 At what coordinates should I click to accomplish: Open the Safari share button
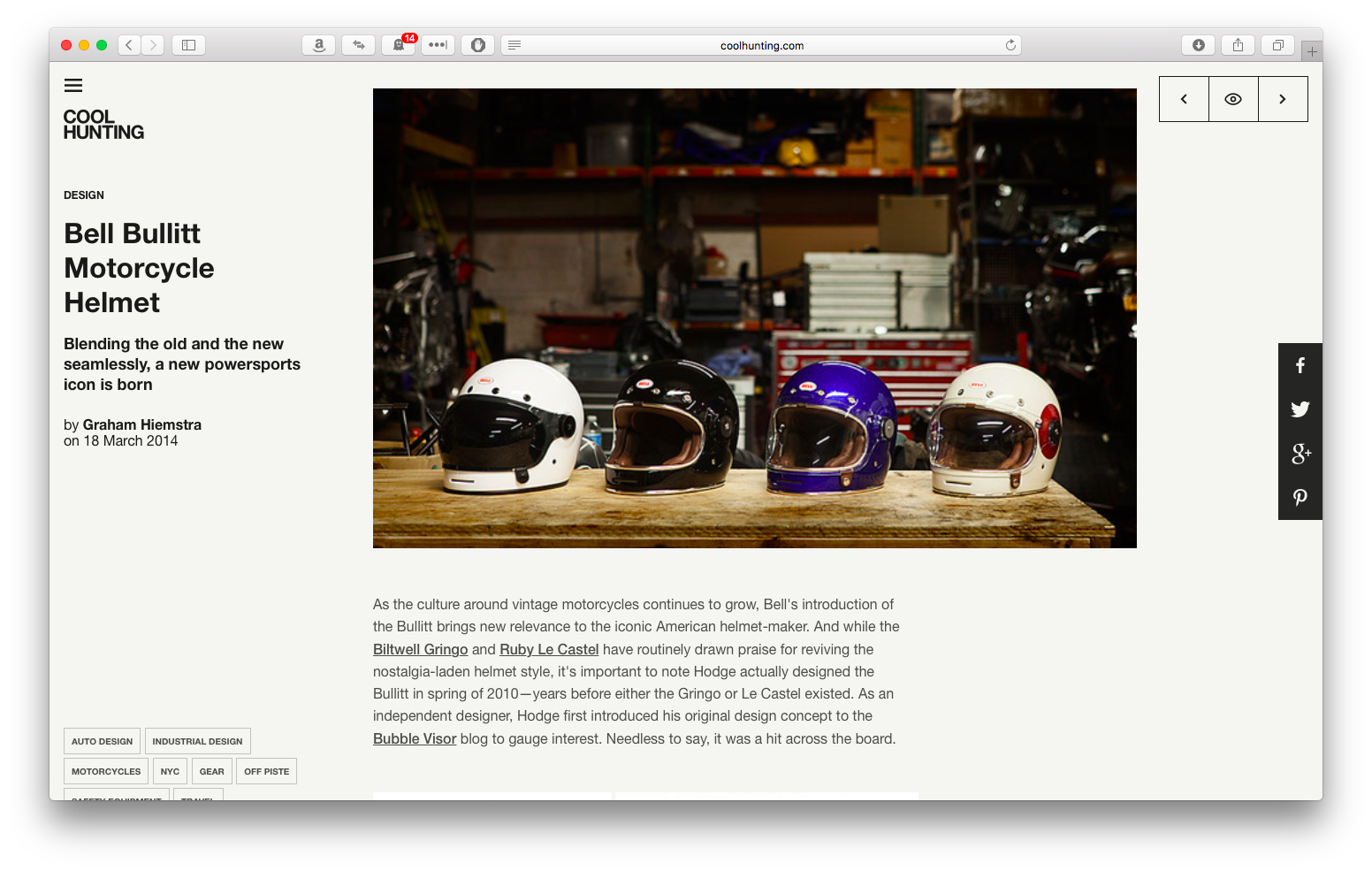click(x=1238, y=45)
